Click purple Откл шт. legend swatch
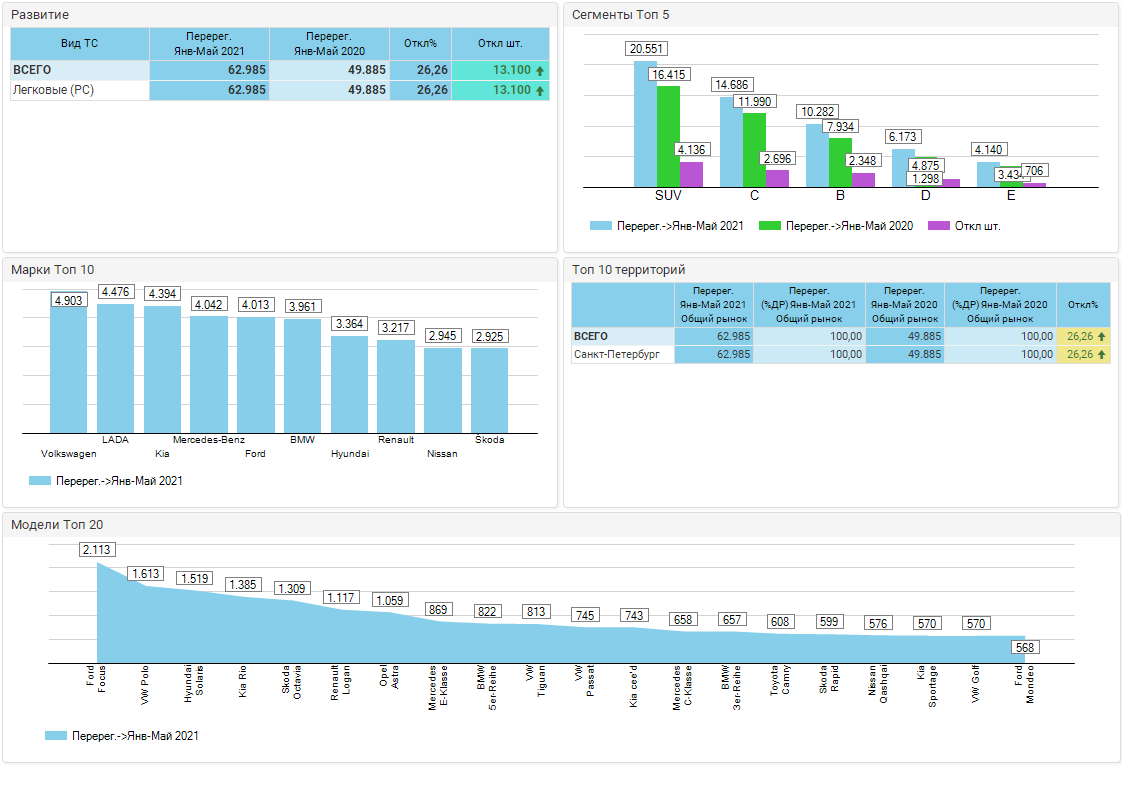This screenshot has height=793, width=1122. pos(938,226)
